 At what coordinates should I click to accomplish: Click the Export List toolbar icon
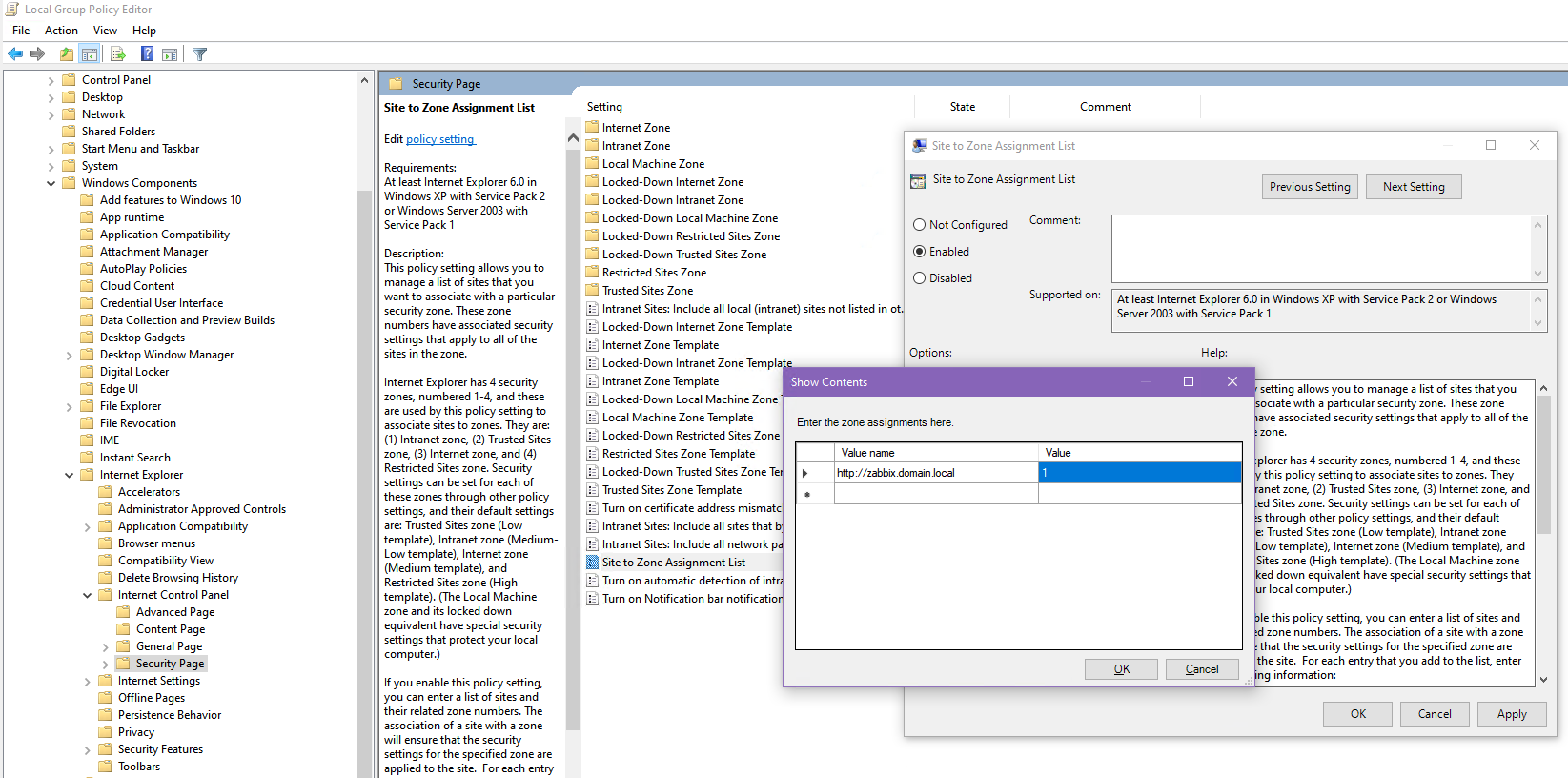tap(118, 54)
